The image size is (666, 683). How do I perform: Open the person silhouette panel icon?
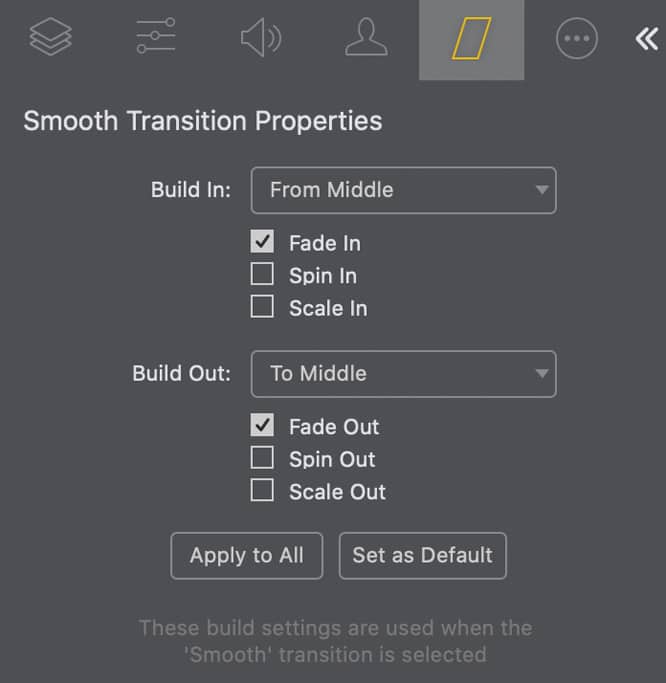(366, 38)
